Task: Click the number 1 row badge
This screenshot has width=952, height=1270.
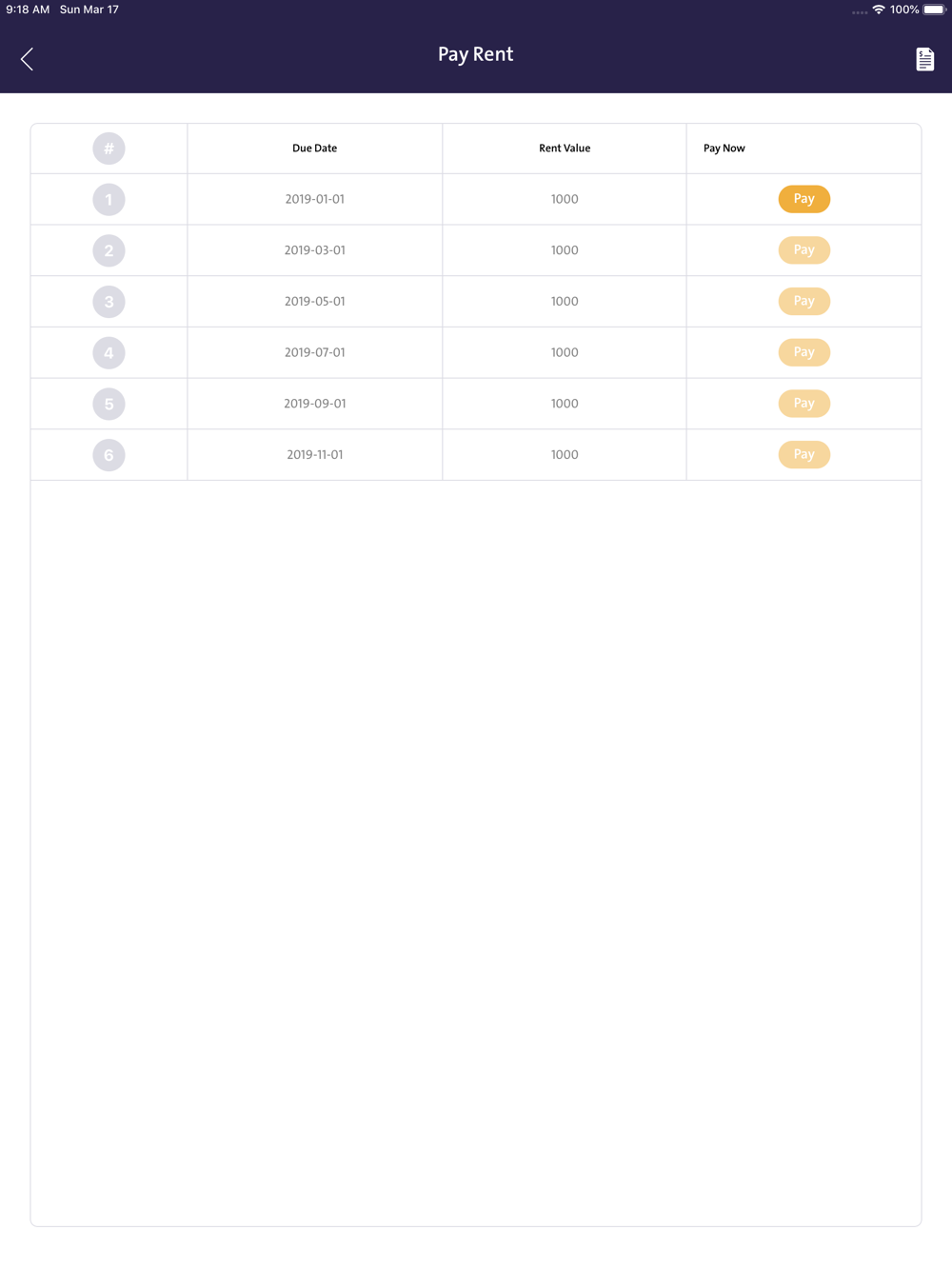Action: (x=109, y=200)
